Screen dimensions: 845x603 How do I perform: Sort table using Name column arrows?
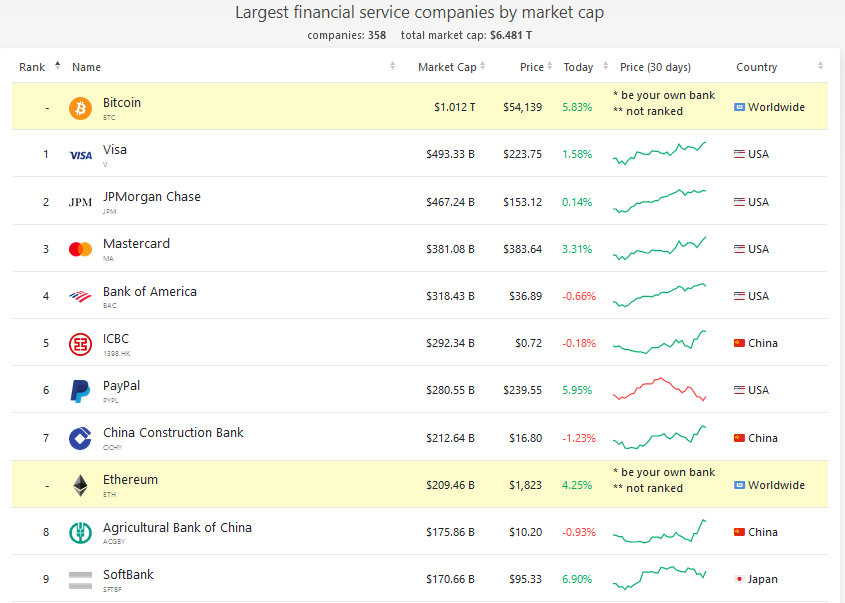click(x=392, y=66)
